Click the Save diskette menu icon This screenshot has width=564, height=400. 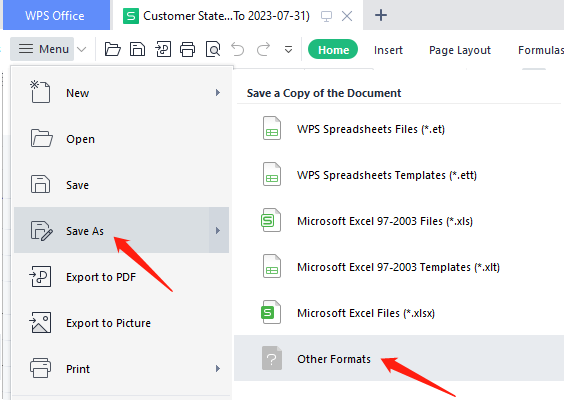[x=40, y=184]
